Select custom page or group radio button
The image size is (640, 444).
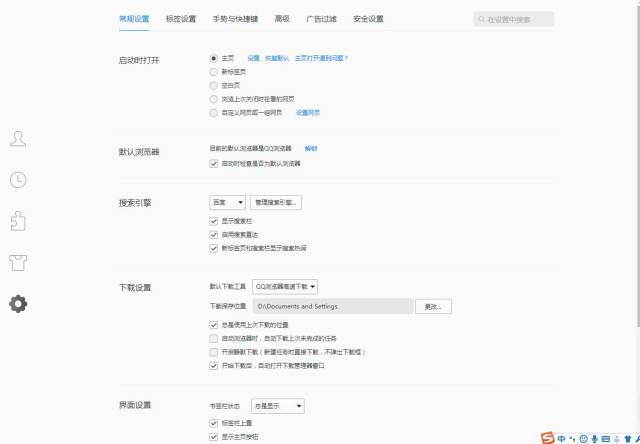click(213, 113)
